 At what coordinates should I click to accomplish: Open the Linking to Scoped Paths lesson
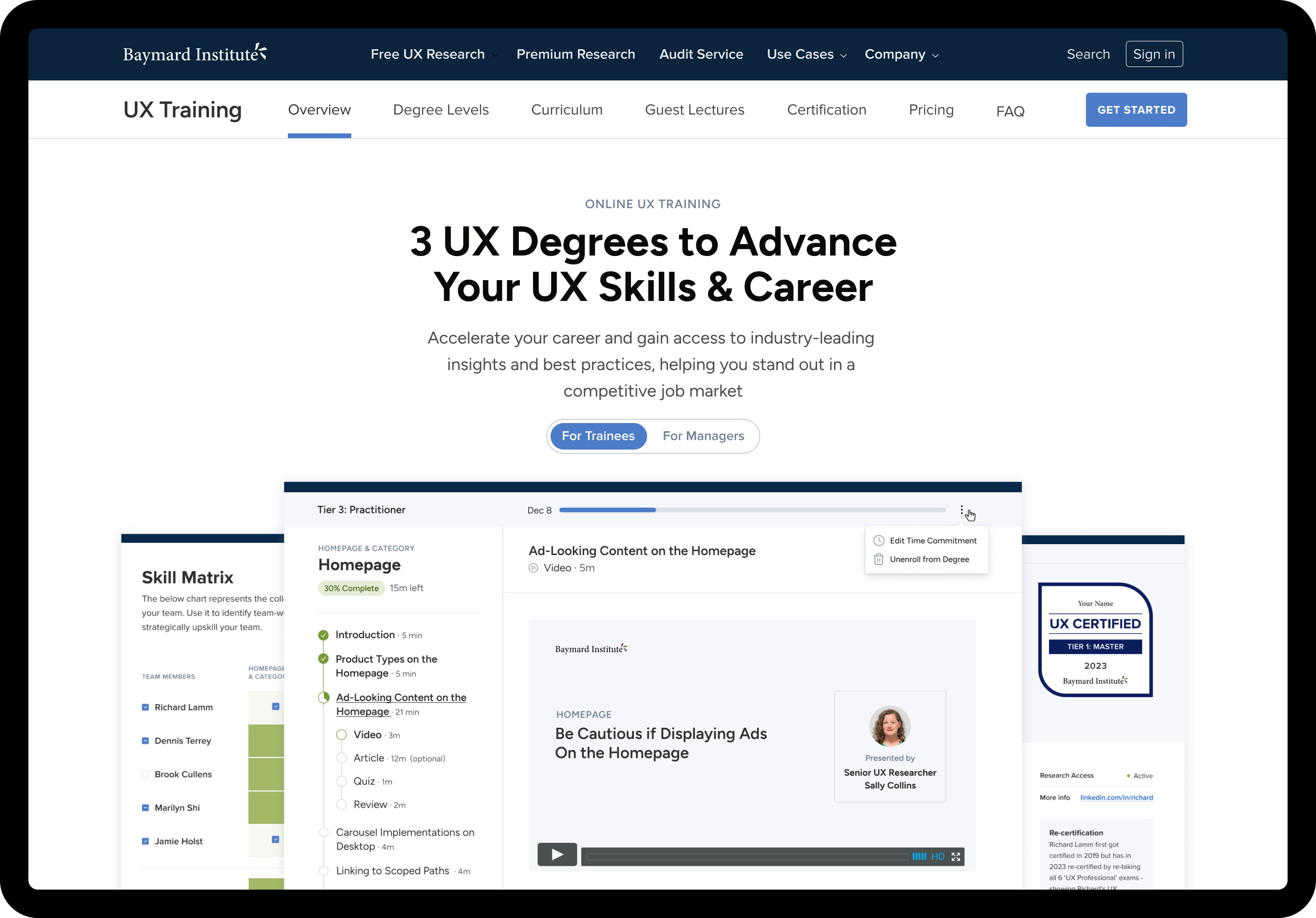click(392, 870)
